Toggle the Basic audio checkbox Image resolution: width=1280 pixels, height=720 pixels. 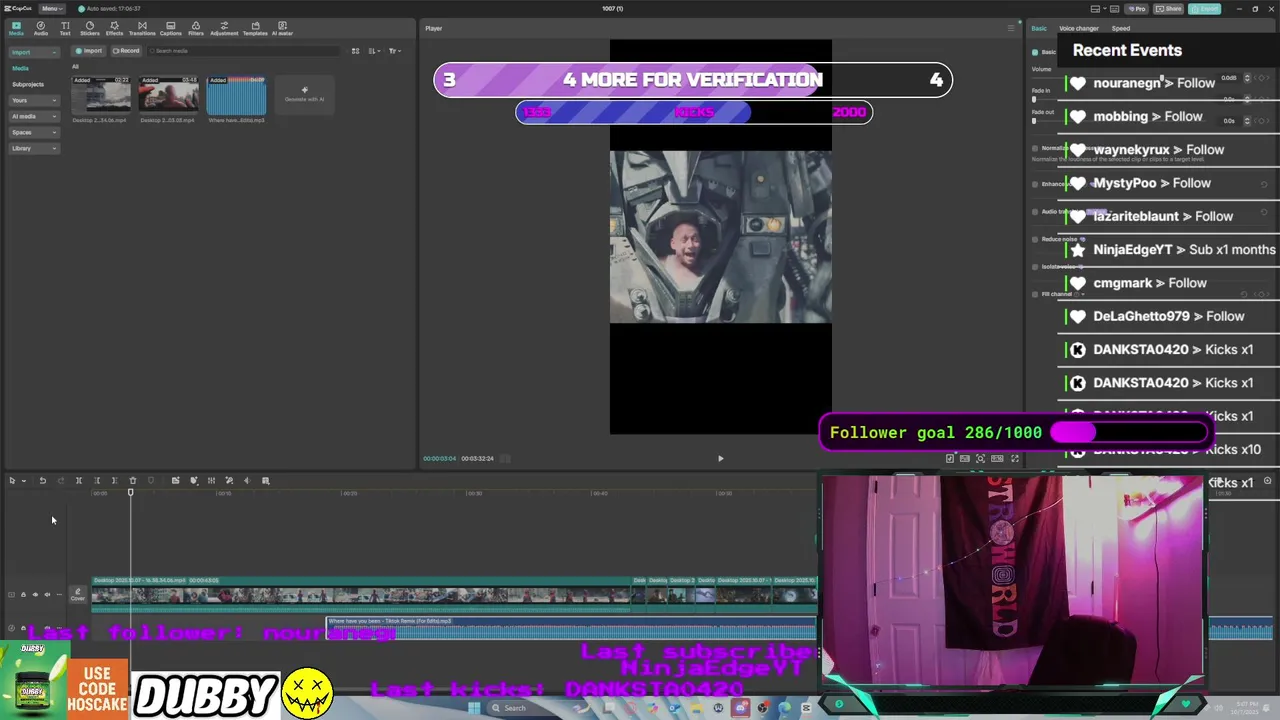coord(1035,52)
